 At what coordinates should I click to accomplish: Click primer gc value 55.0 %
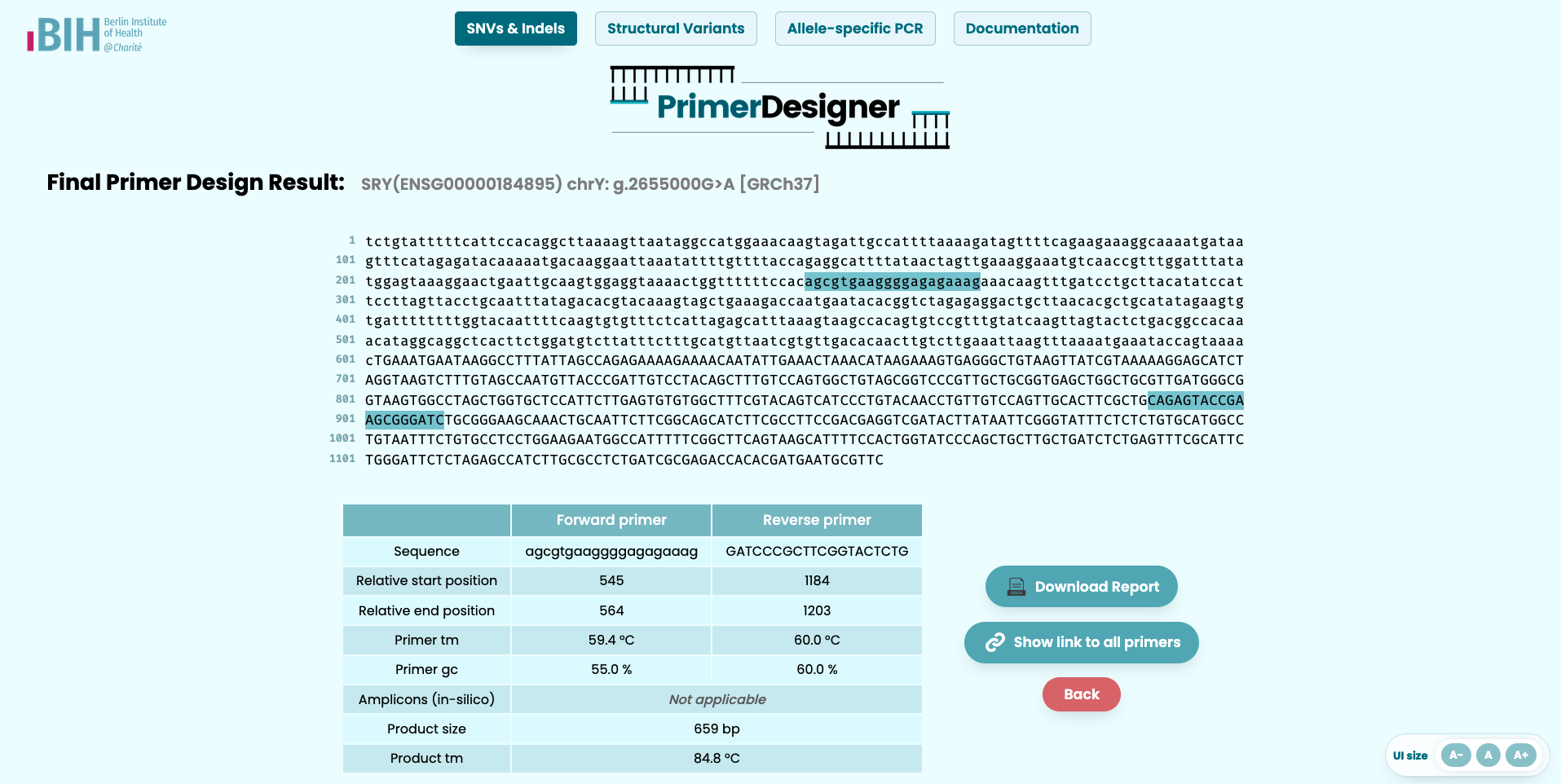pyautogui.click(x=611, y=669)
